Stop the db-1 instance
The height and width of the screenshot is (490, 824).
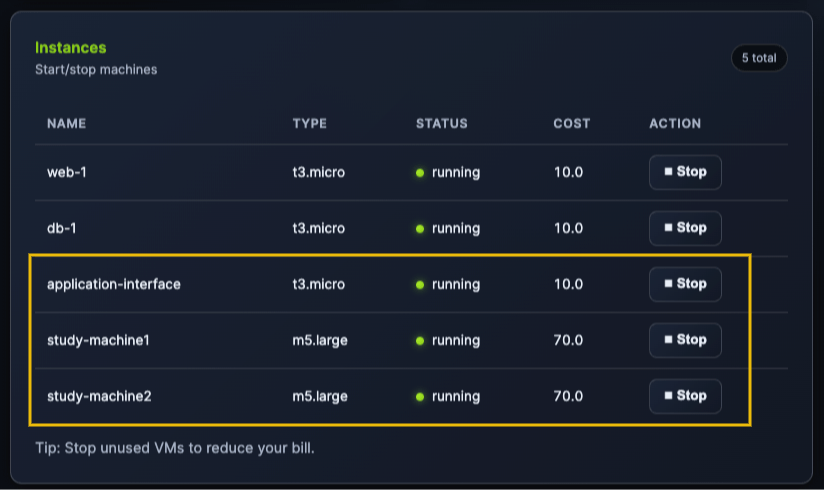tap(685, 228)
